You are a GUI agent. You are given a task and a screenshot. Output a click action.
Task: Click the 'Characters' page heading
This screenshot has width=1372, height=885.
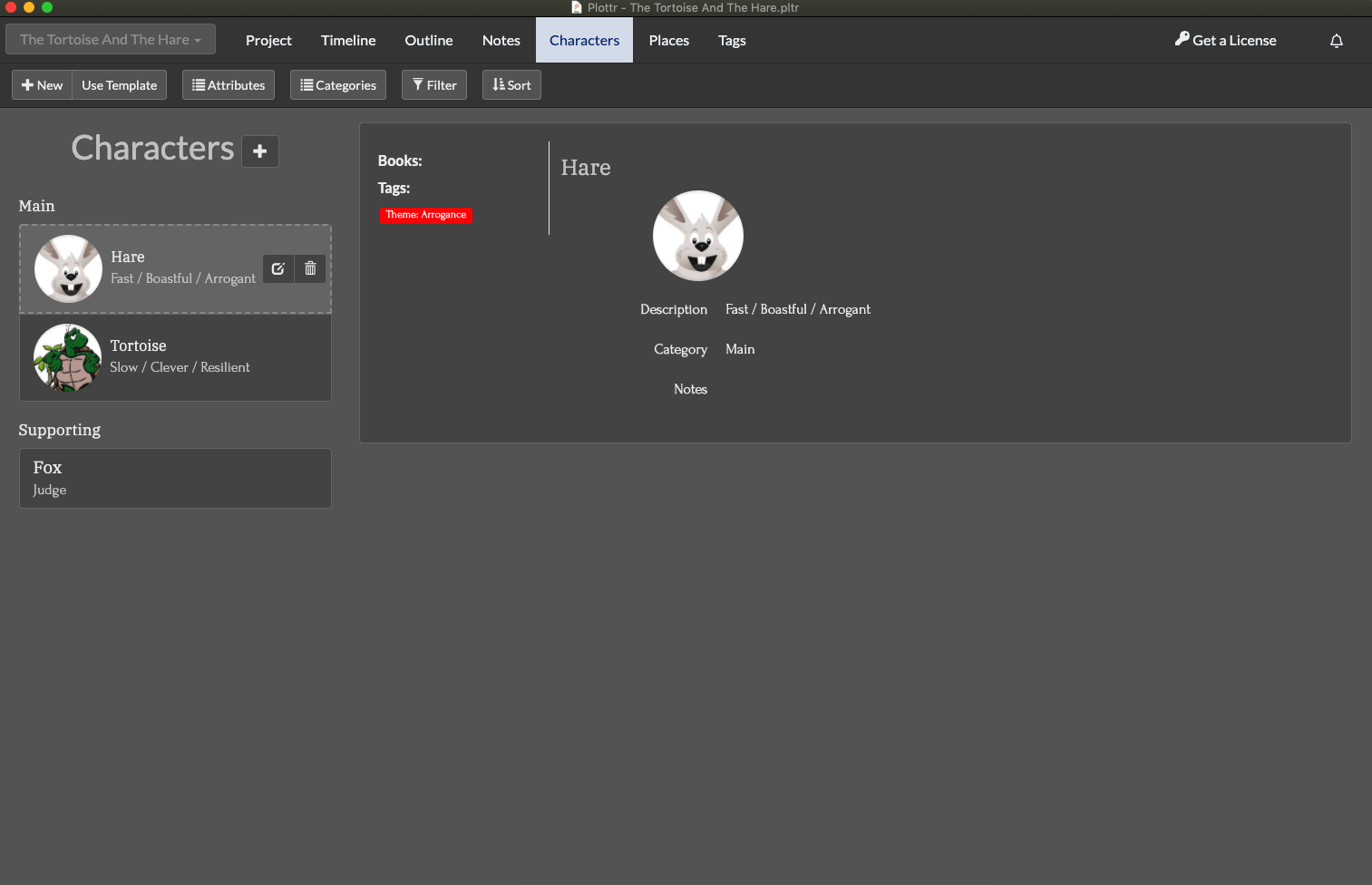(x=153, y=148)
